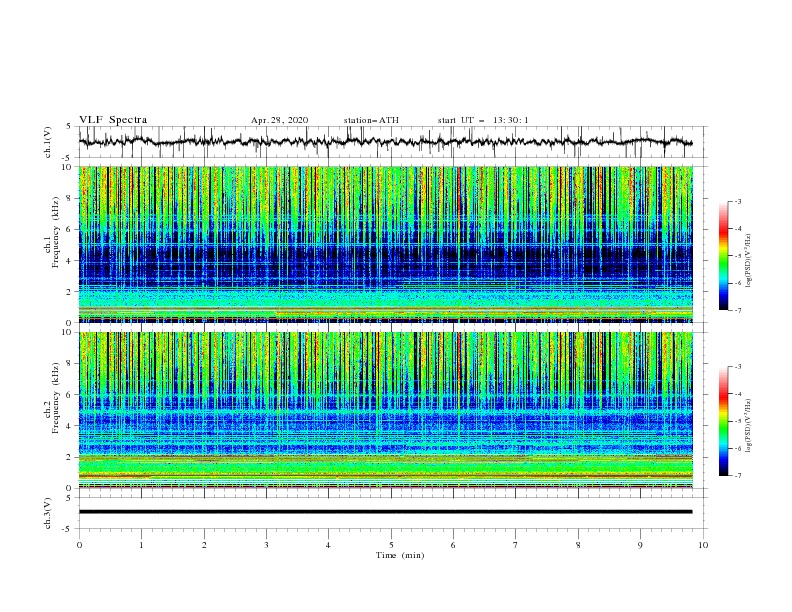
Task: Click the "ch.1(V)" axis label
Action: [48, 142]
